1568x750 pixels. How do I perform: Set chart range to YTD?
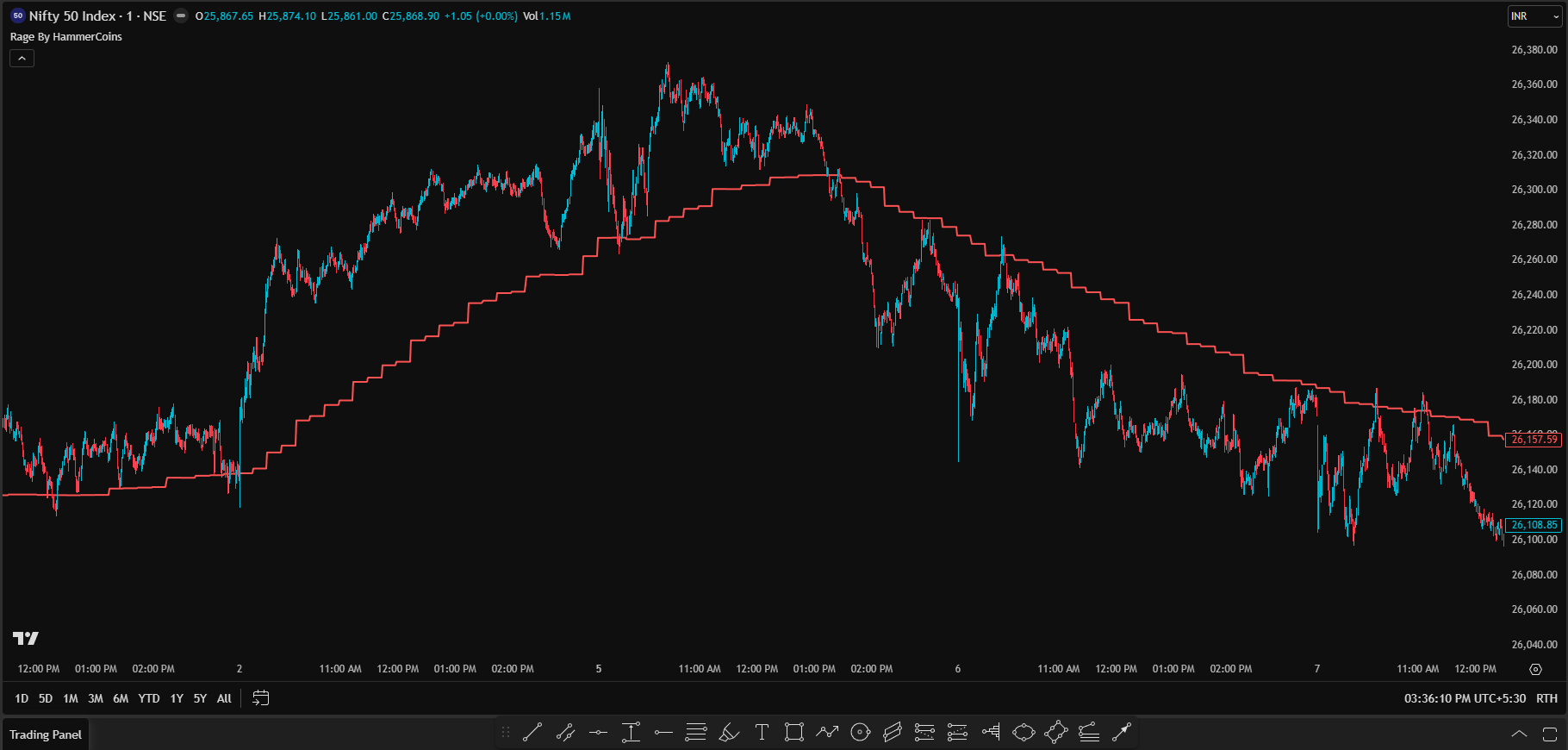pyautogui.click(x=149, y=698)
